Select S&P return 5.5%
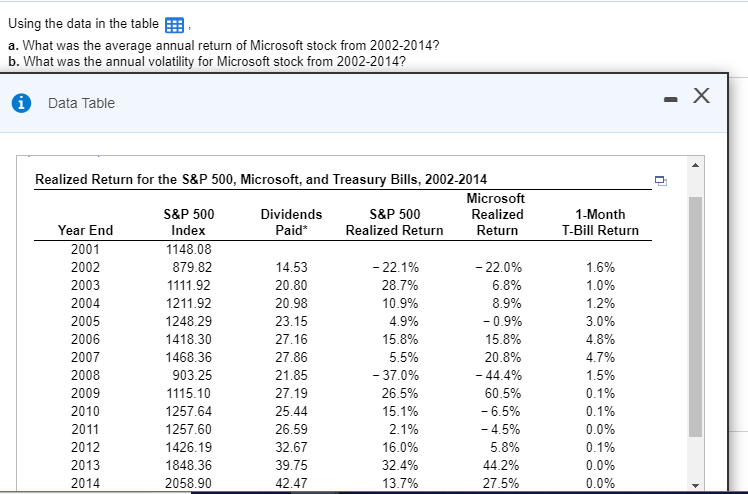The height and width of the screenshot is (494, 748). pyautogui.click(x=404, y=357)
